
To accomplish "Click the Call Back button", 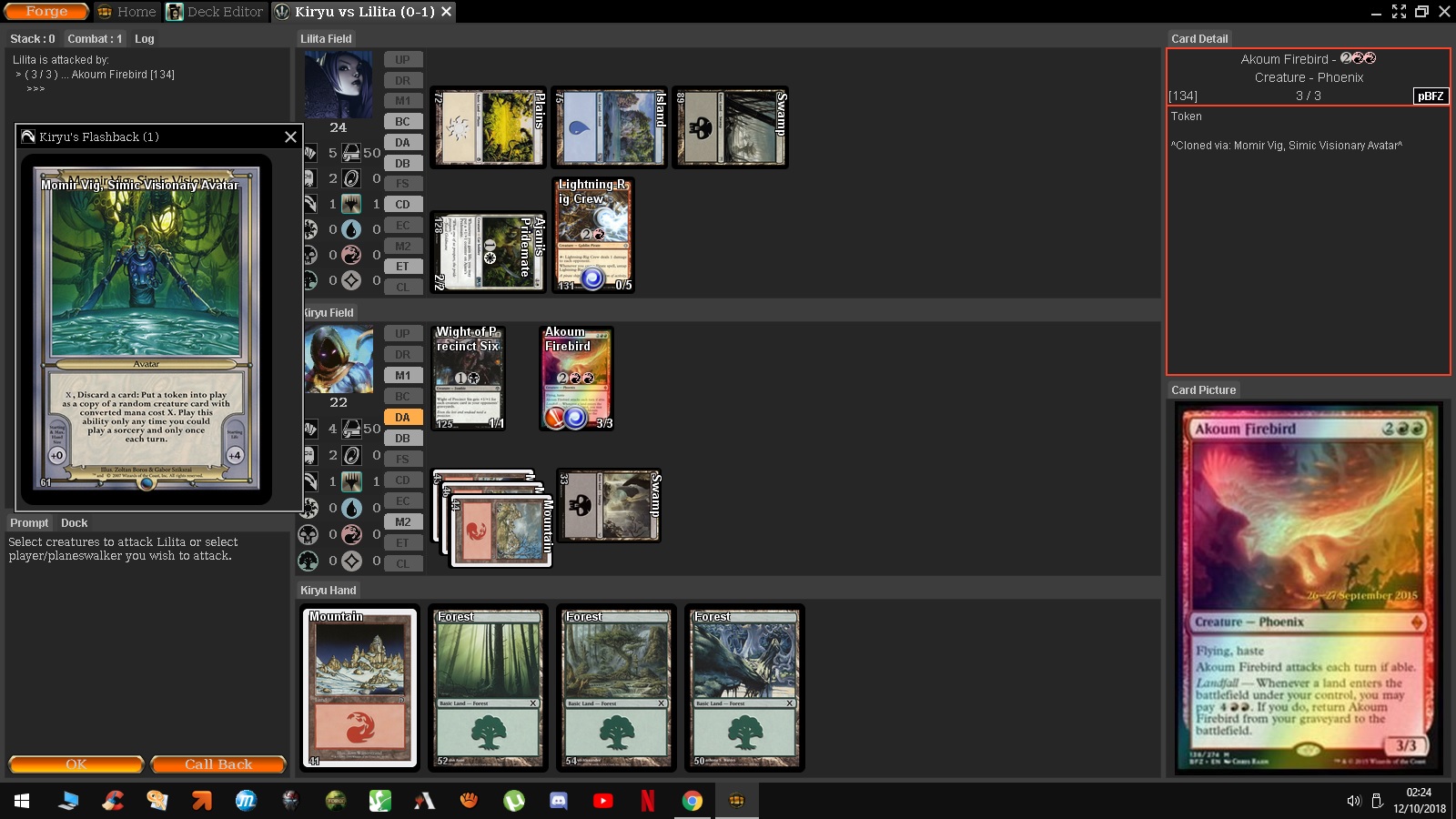I will [218, 764].
